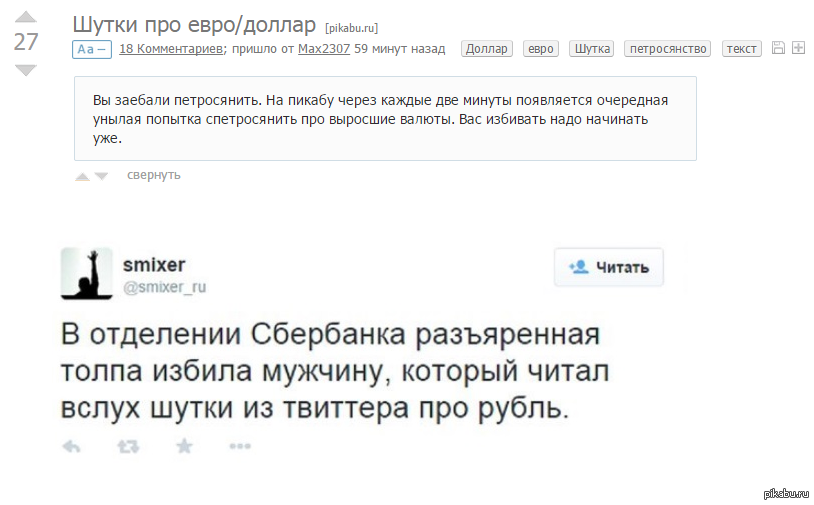
Task: Toggle the Aa font size control
Action: coord(91,49)
